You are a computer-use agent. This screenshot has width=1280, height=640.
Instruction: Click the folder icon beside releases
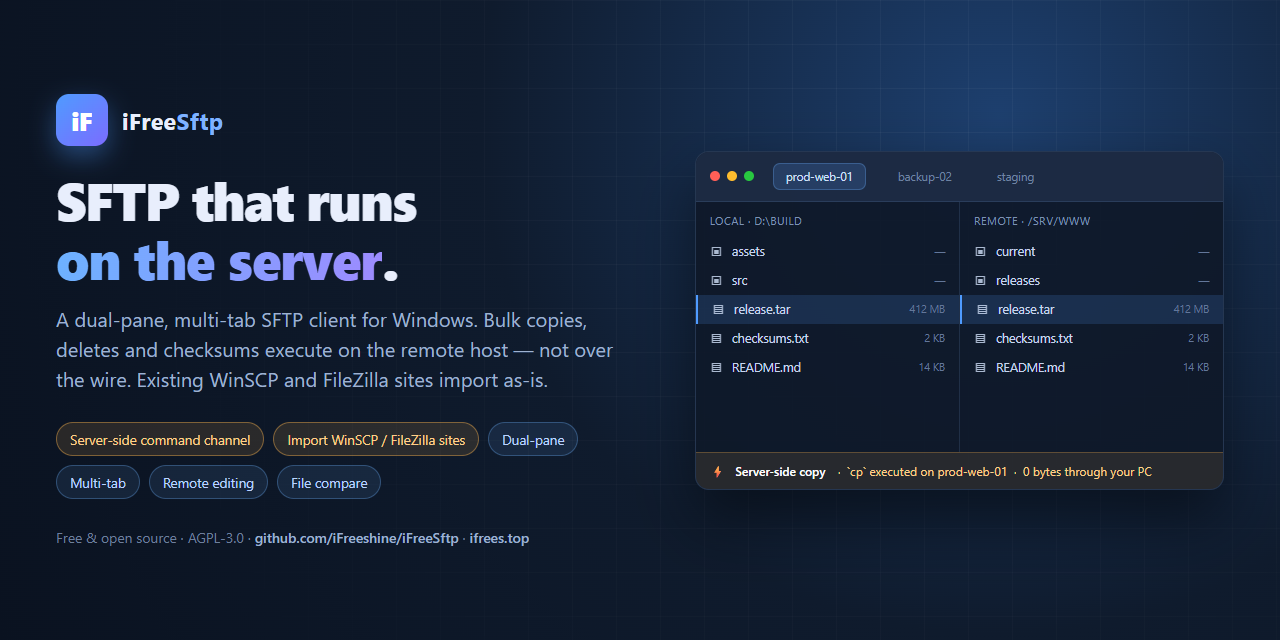pos(980,281)
